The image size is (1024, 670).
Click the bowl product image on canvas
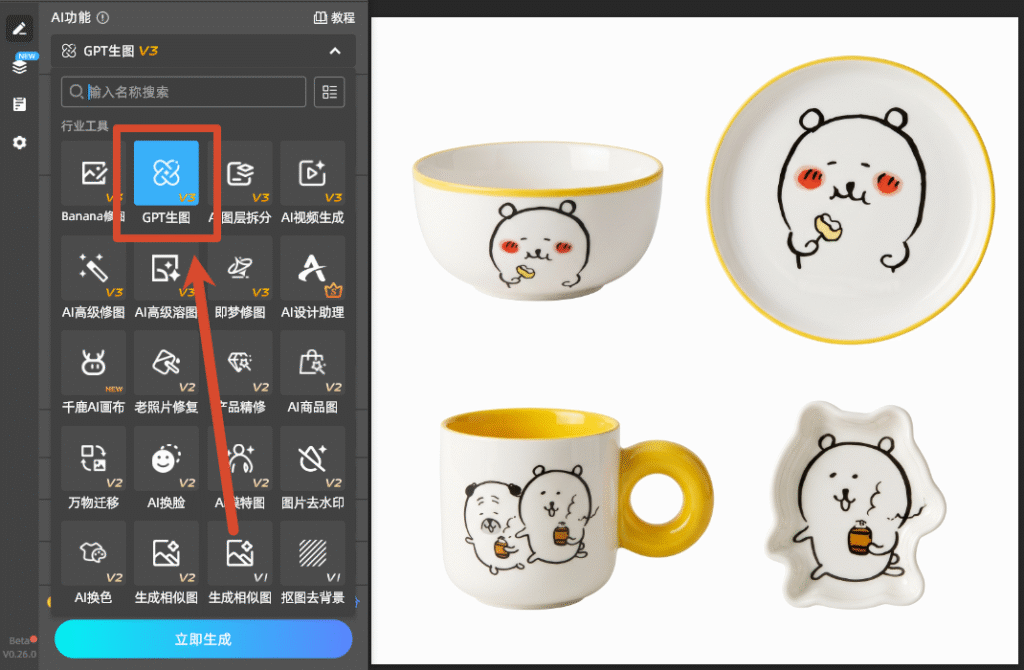[538, 221]
